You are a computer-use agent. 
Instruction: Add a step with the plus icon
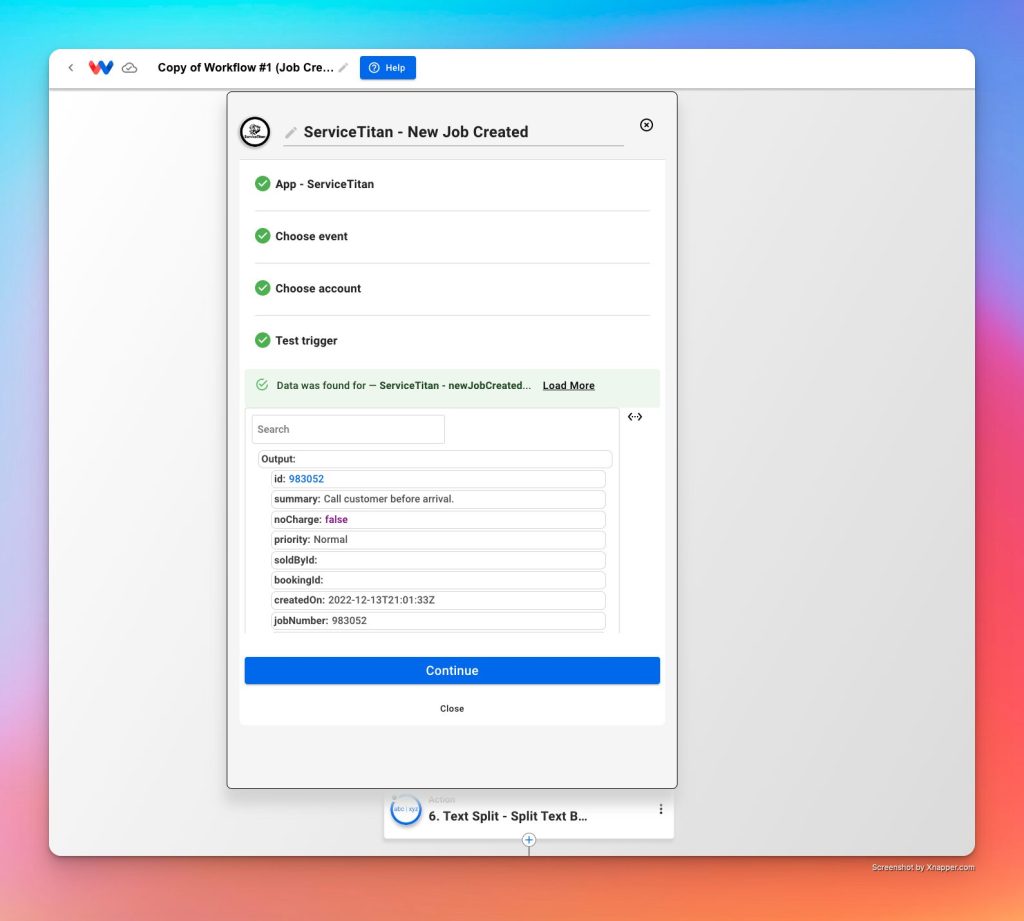(529, 840)
